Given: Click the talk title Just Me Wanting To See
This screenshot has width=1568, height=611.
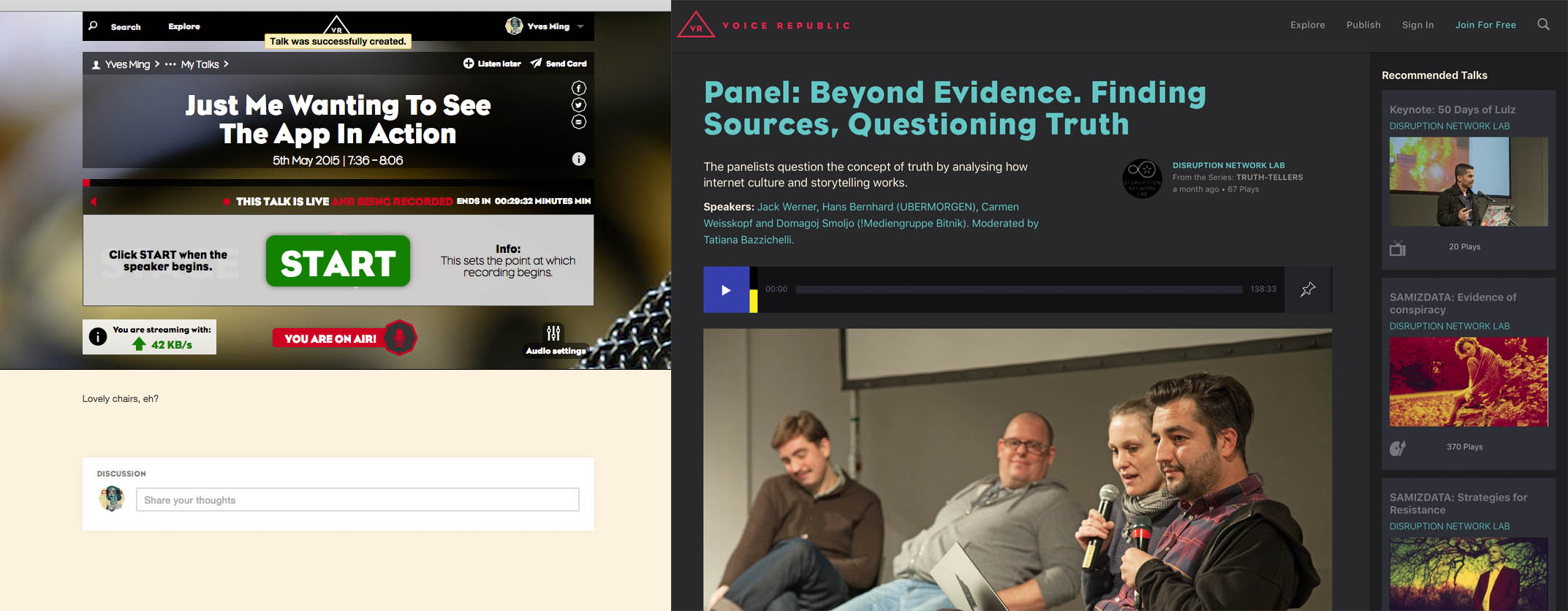Looking at the screenshot, I should [338, 119].
